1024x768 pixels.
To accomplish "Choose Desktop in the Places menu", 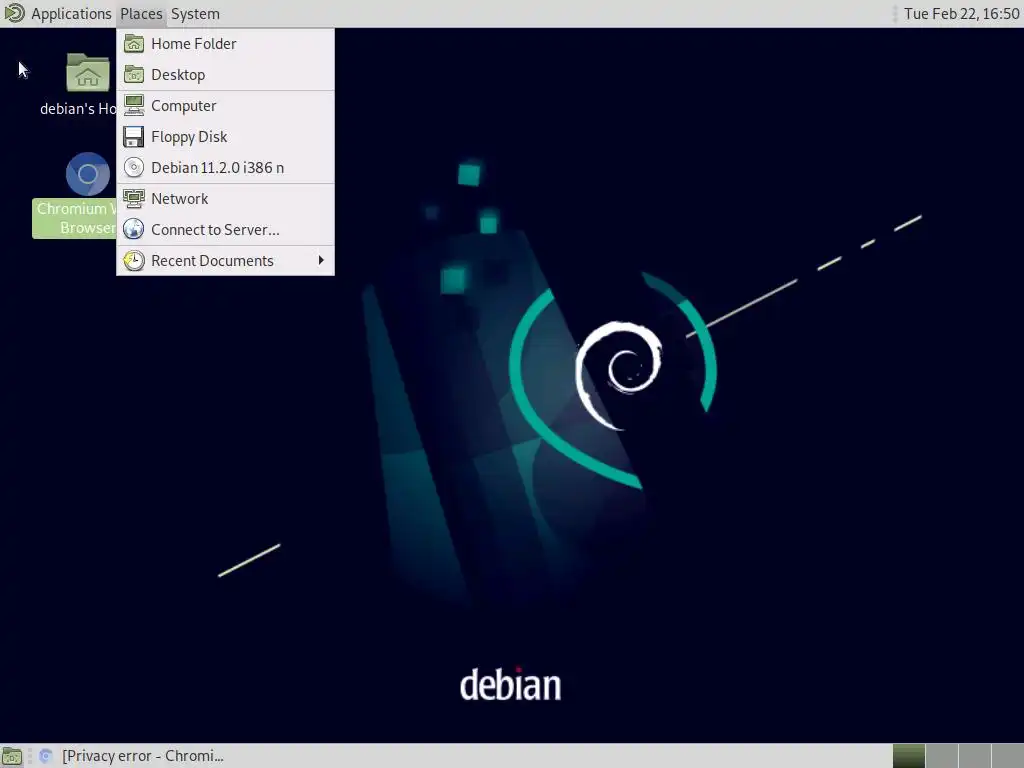I will pos(225,74).
